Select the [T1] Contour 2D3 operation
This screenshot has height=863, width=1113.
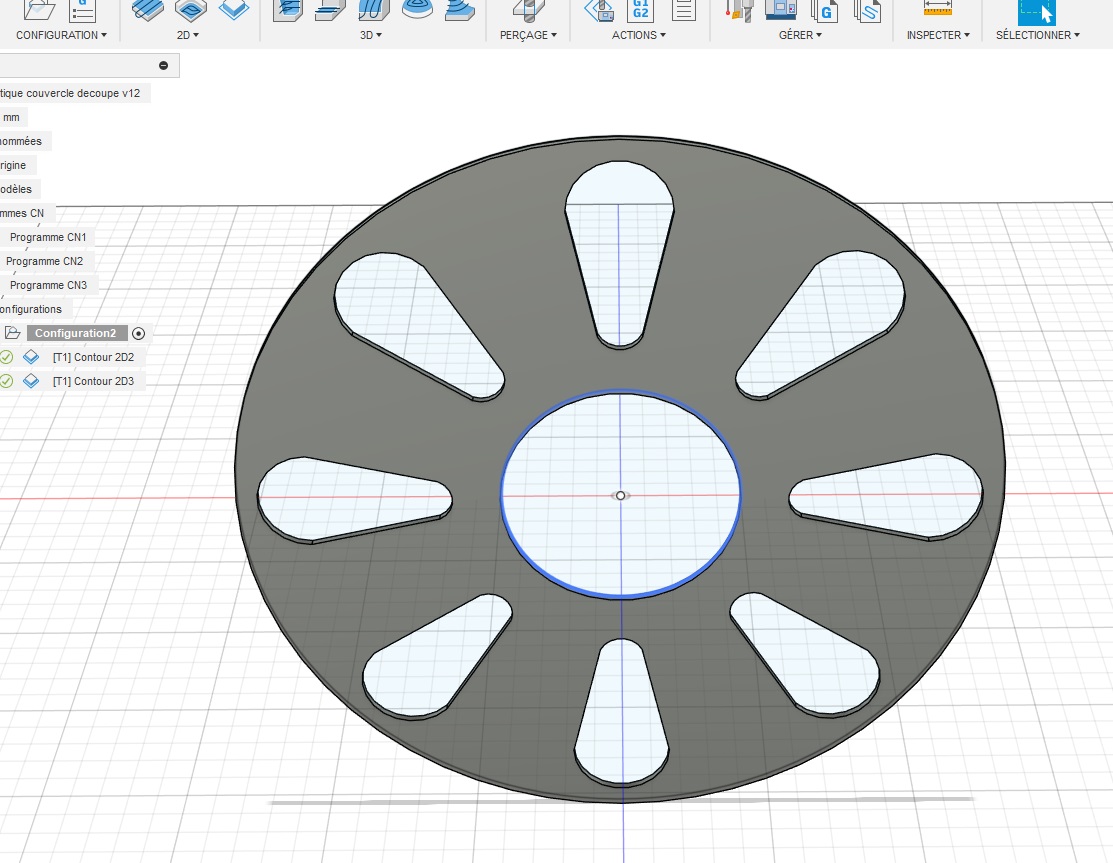pos(93,381)
